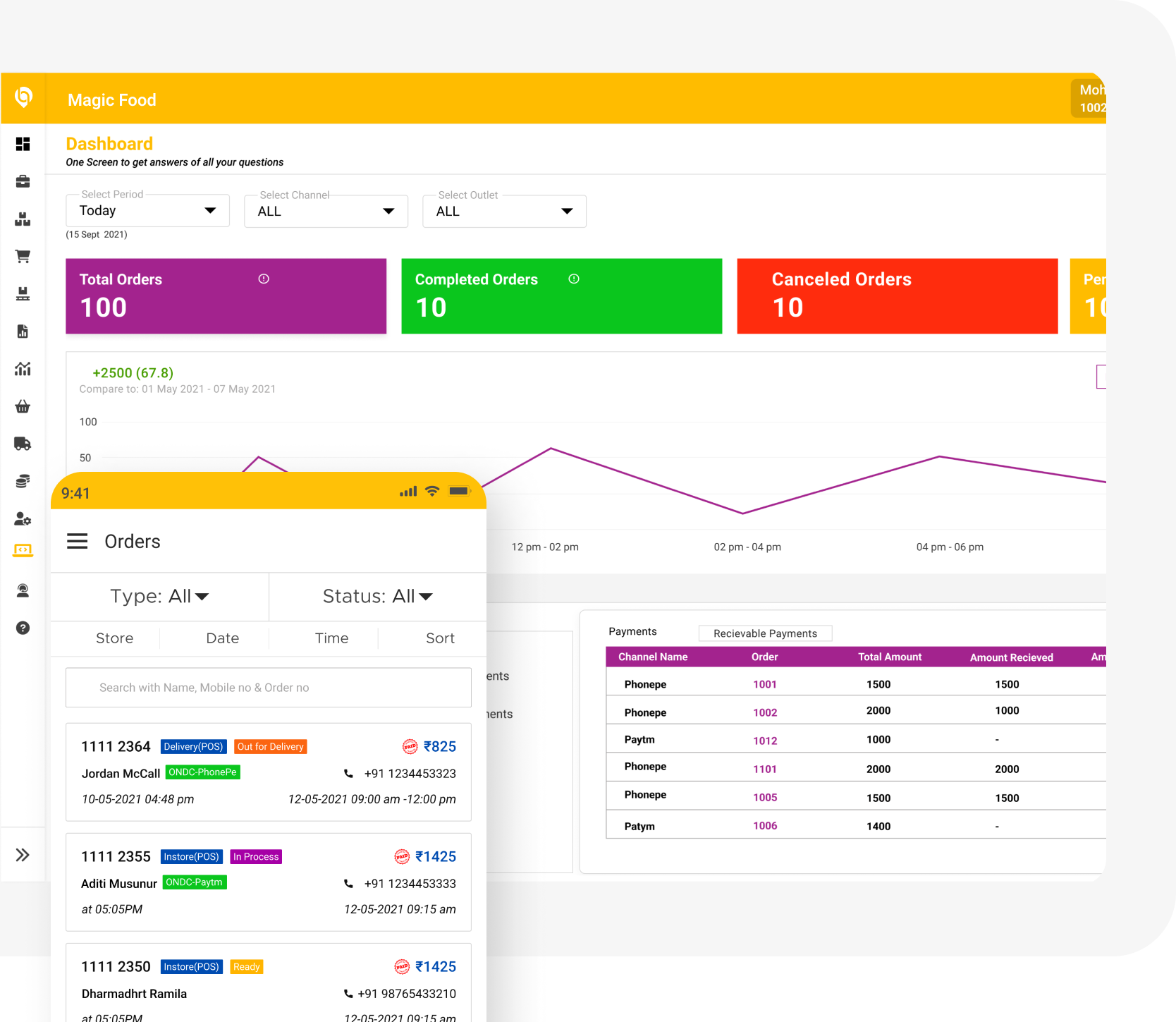Open the Type: All filter dropdown
This screenshot has height=1022, width=1176.
pos(159,597)
